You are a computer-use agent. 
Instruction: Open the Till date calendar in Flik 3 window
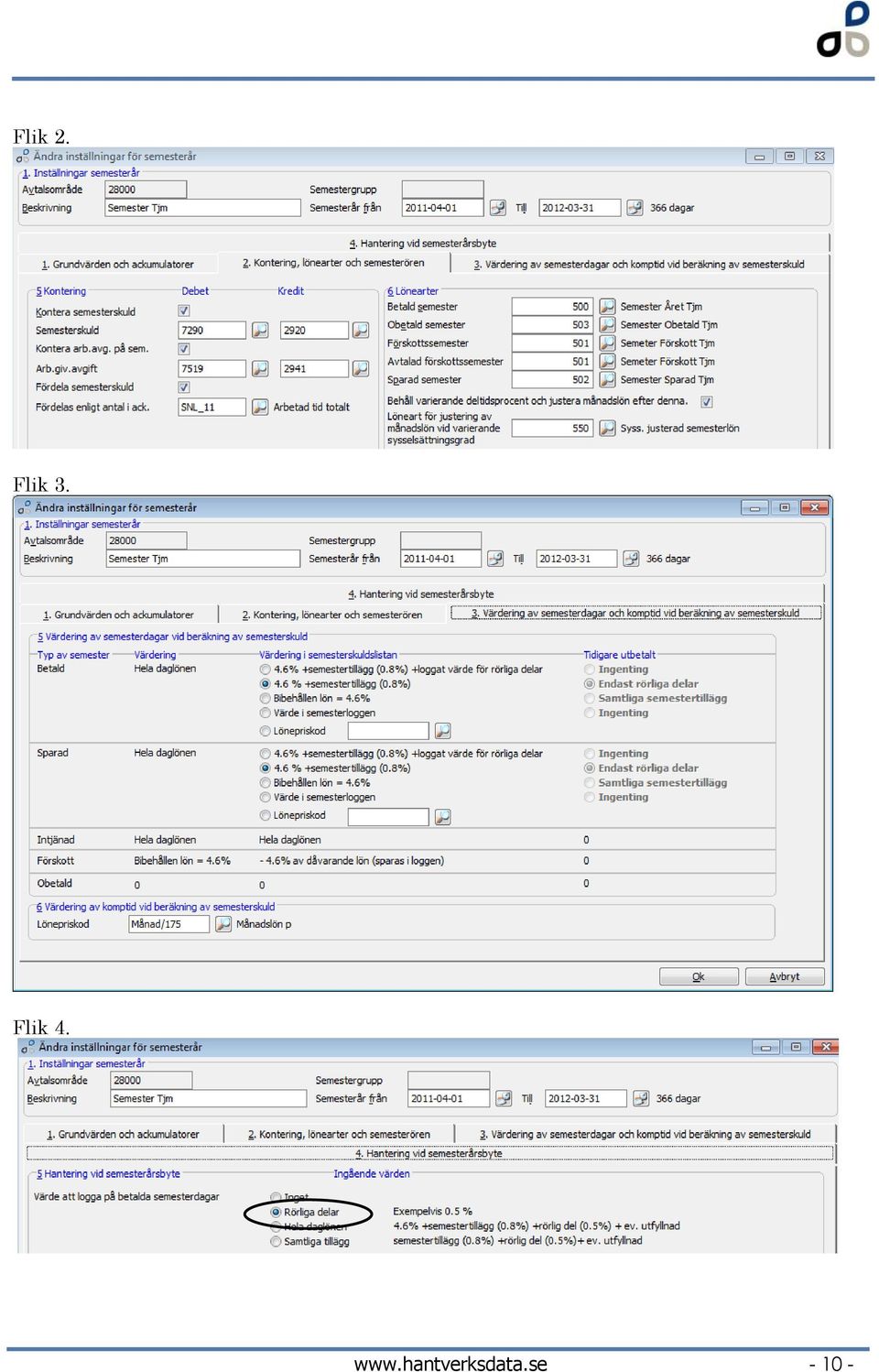point(631,558)
